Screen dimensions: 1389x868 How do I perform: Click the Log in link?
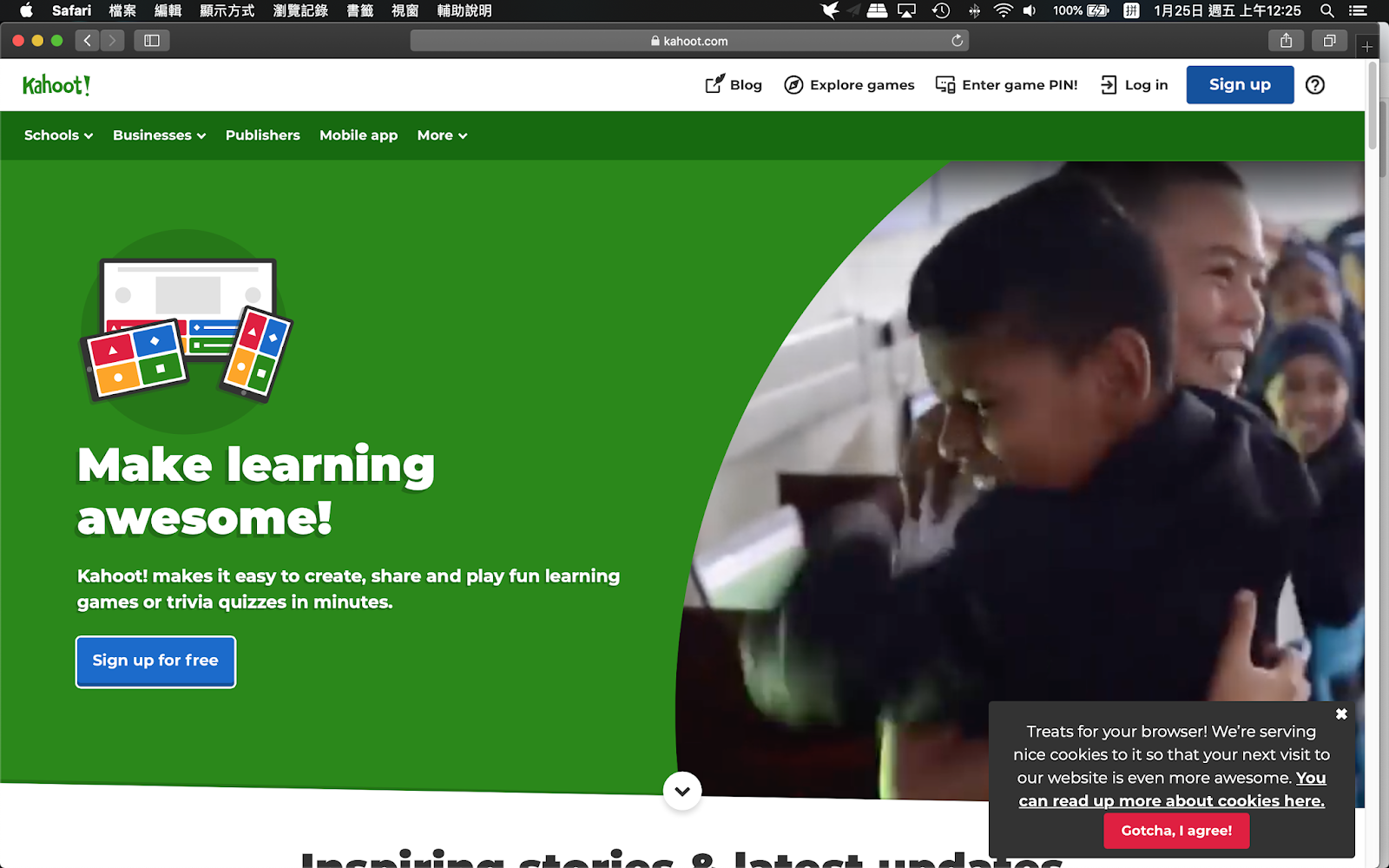[1134, 85]
